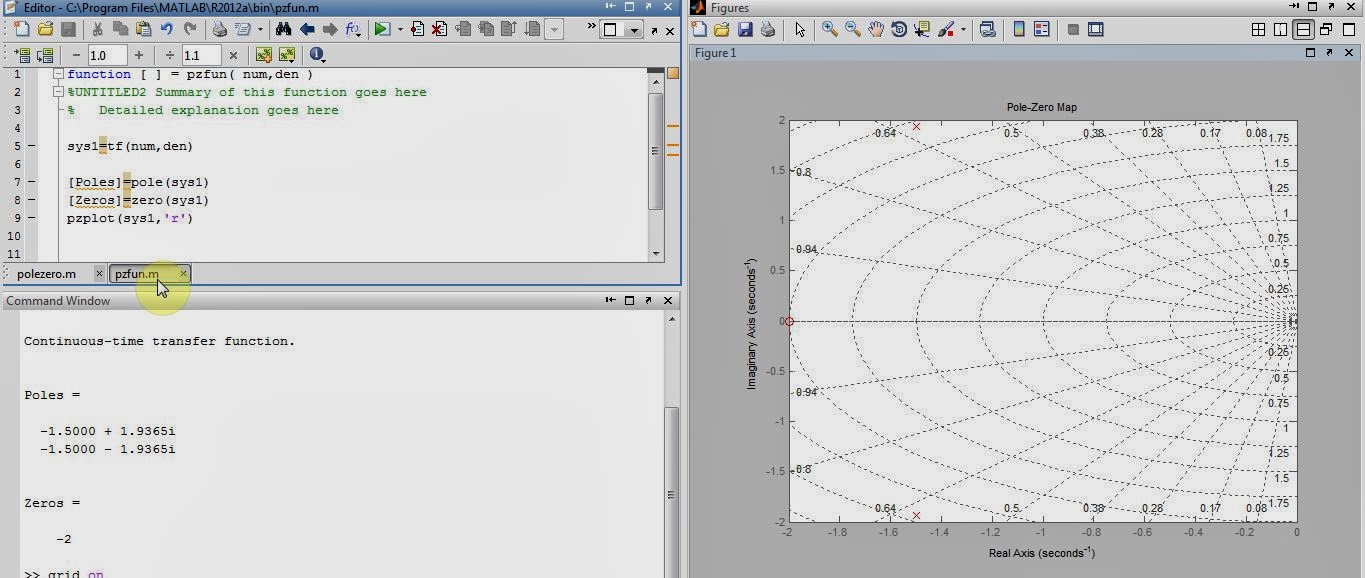Decrement value with the minus button
Viewport: 1365px width, 578px height.
pyautogui.click(x=77, y=55)
